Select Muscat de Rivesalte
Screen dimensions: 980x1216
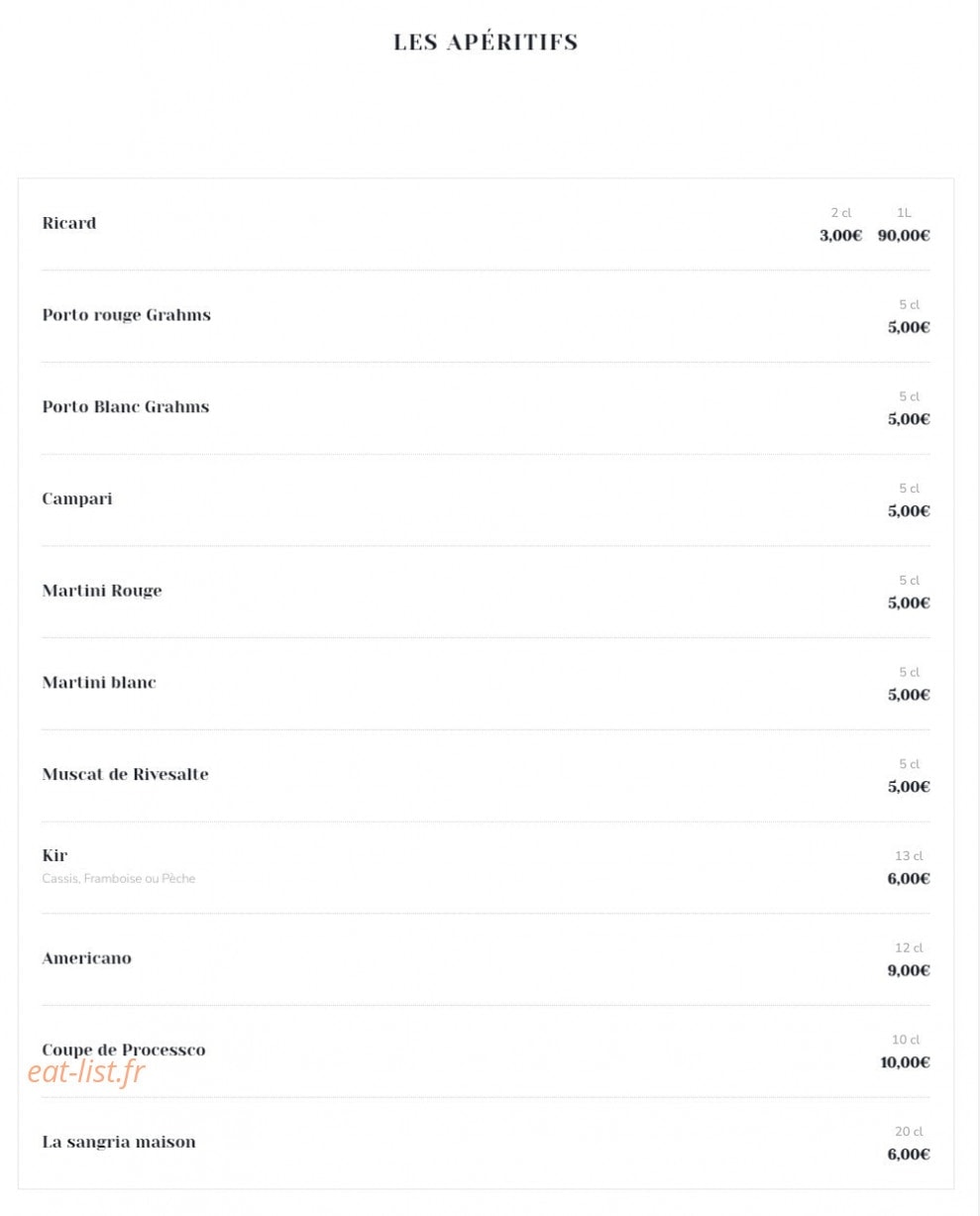coord(125,775)
